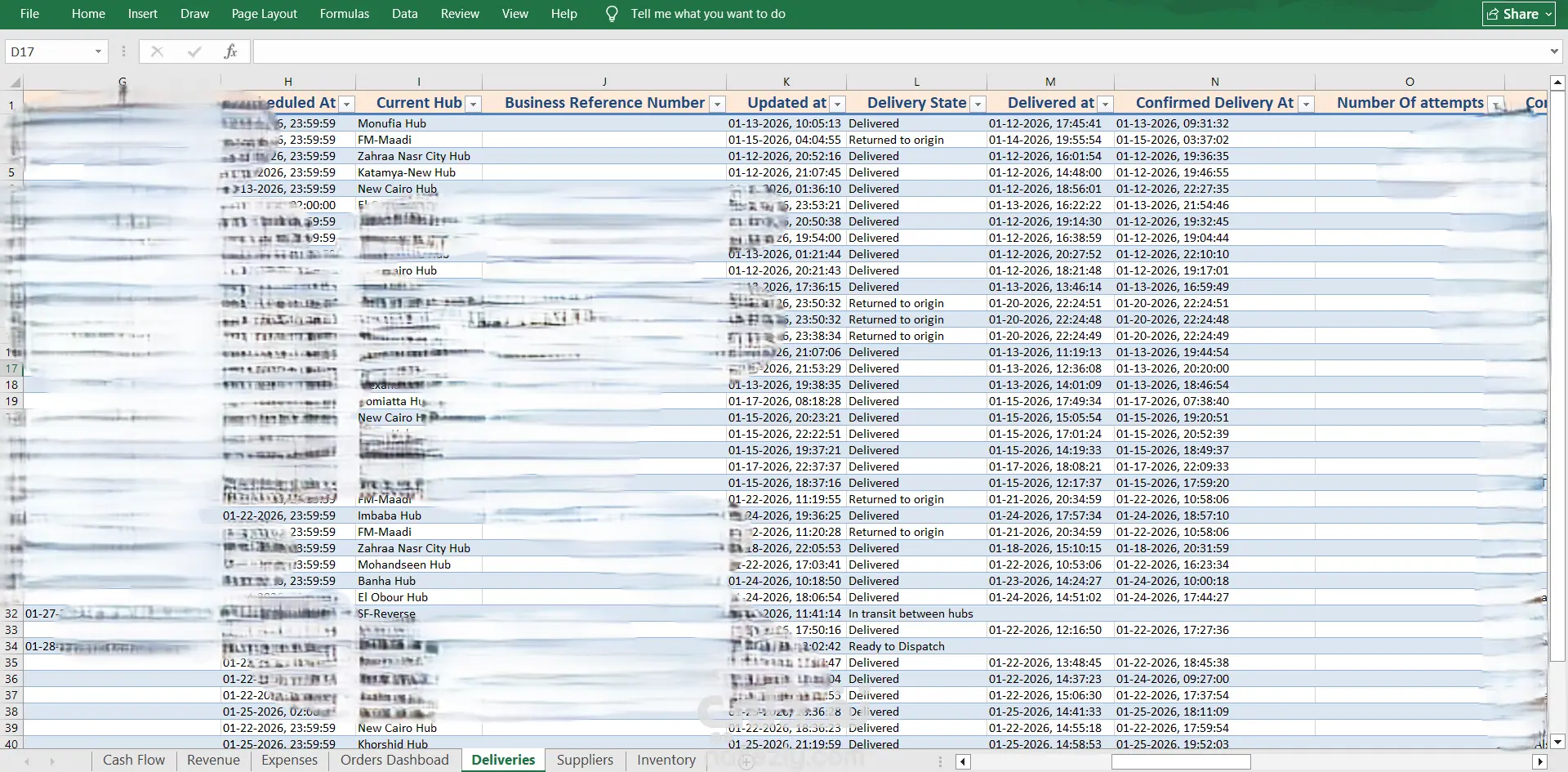The width and height of the screenshot is (1568, 772).
Task: Open the Formulas ribbon tab
Action: pos(344,14)
